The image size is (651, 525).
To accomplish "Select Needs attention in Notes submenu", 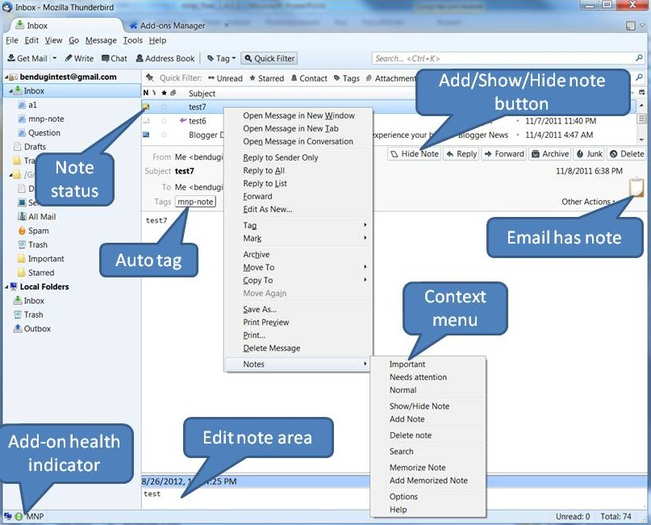I will pyautogui.click(x=428, y=377).
